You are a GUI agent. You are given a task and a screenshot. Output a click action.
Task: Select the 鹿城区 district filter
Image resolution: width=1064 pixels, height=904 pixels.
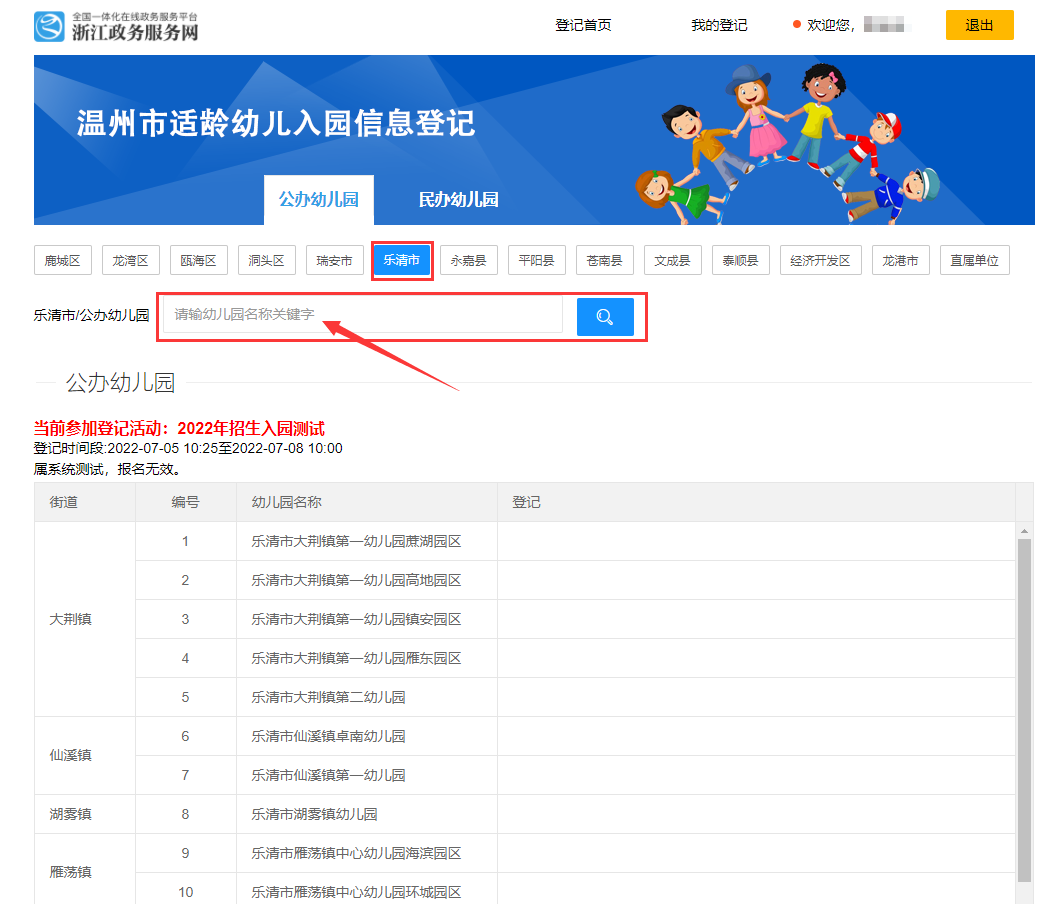click(x=63, y=260)
